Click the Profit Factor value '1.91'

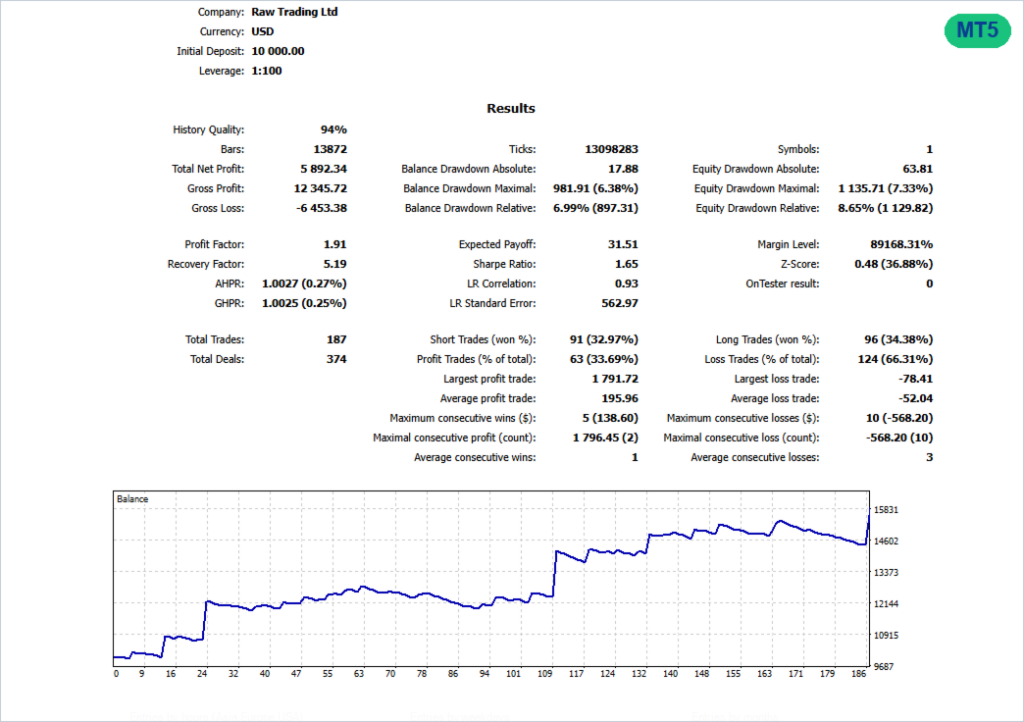(335, 244)
